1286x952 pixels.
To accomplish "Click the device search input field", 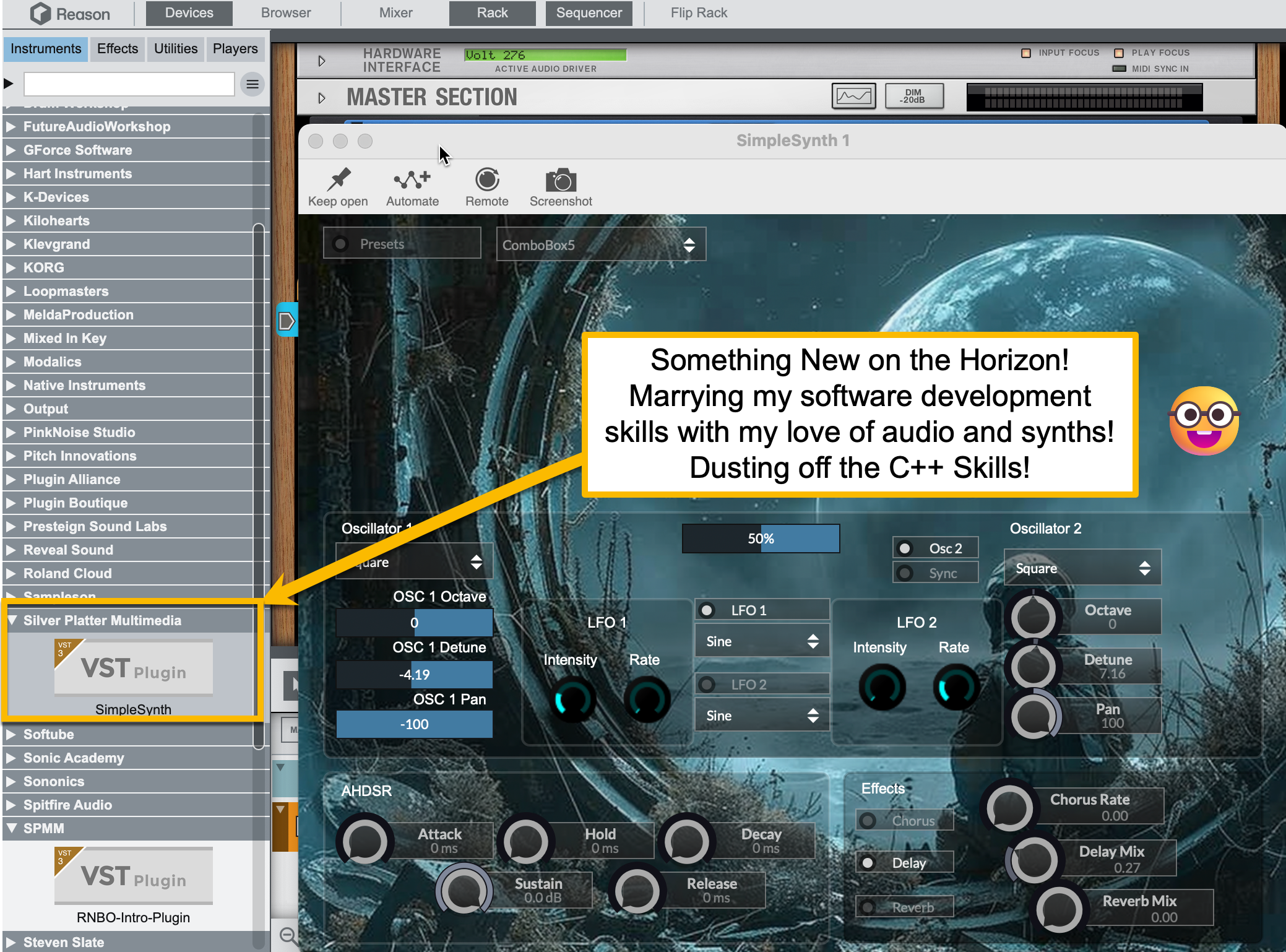I will click(129, 84).
